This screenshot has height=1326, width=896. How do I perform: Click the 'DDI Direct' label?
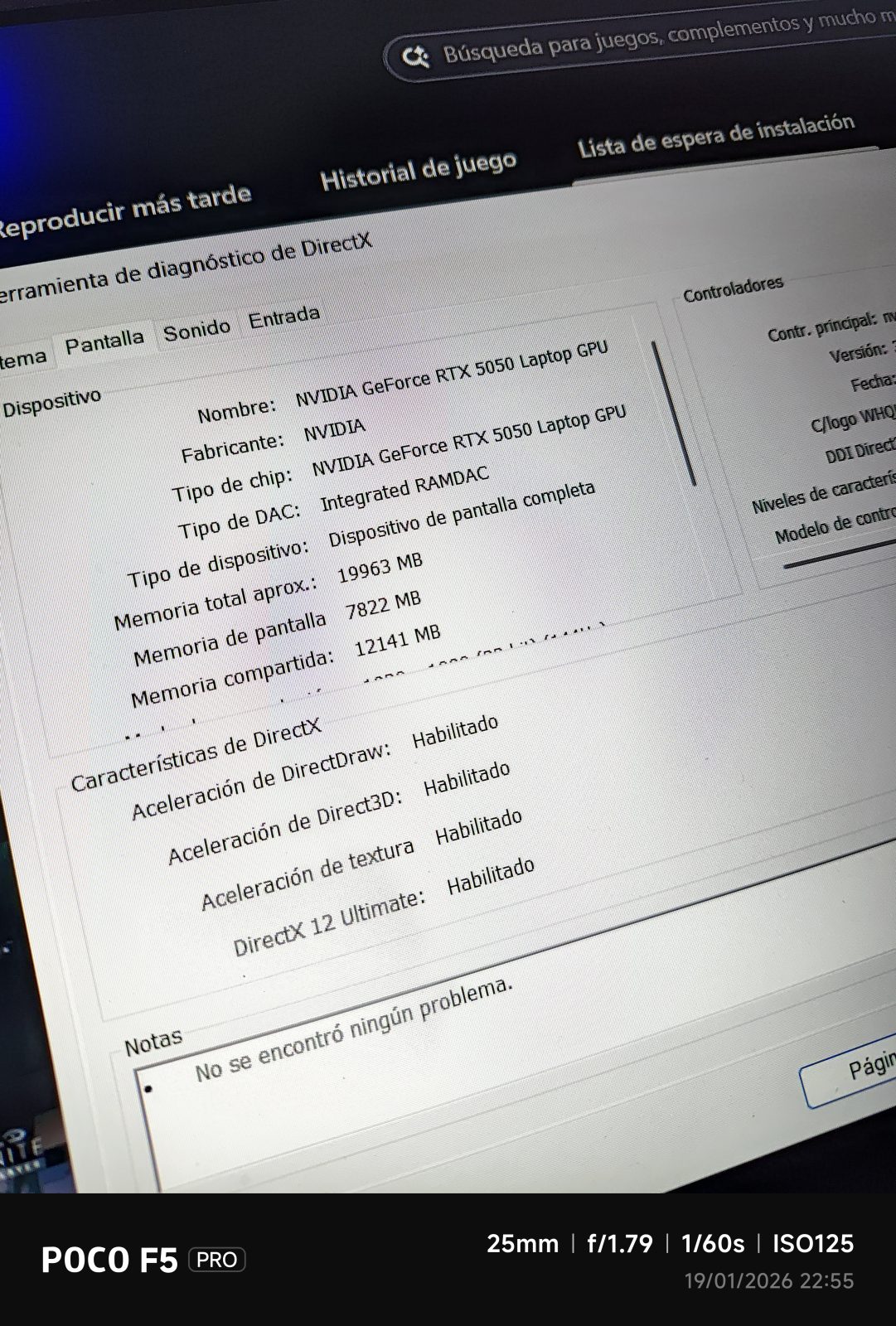[x=860, y=450]
